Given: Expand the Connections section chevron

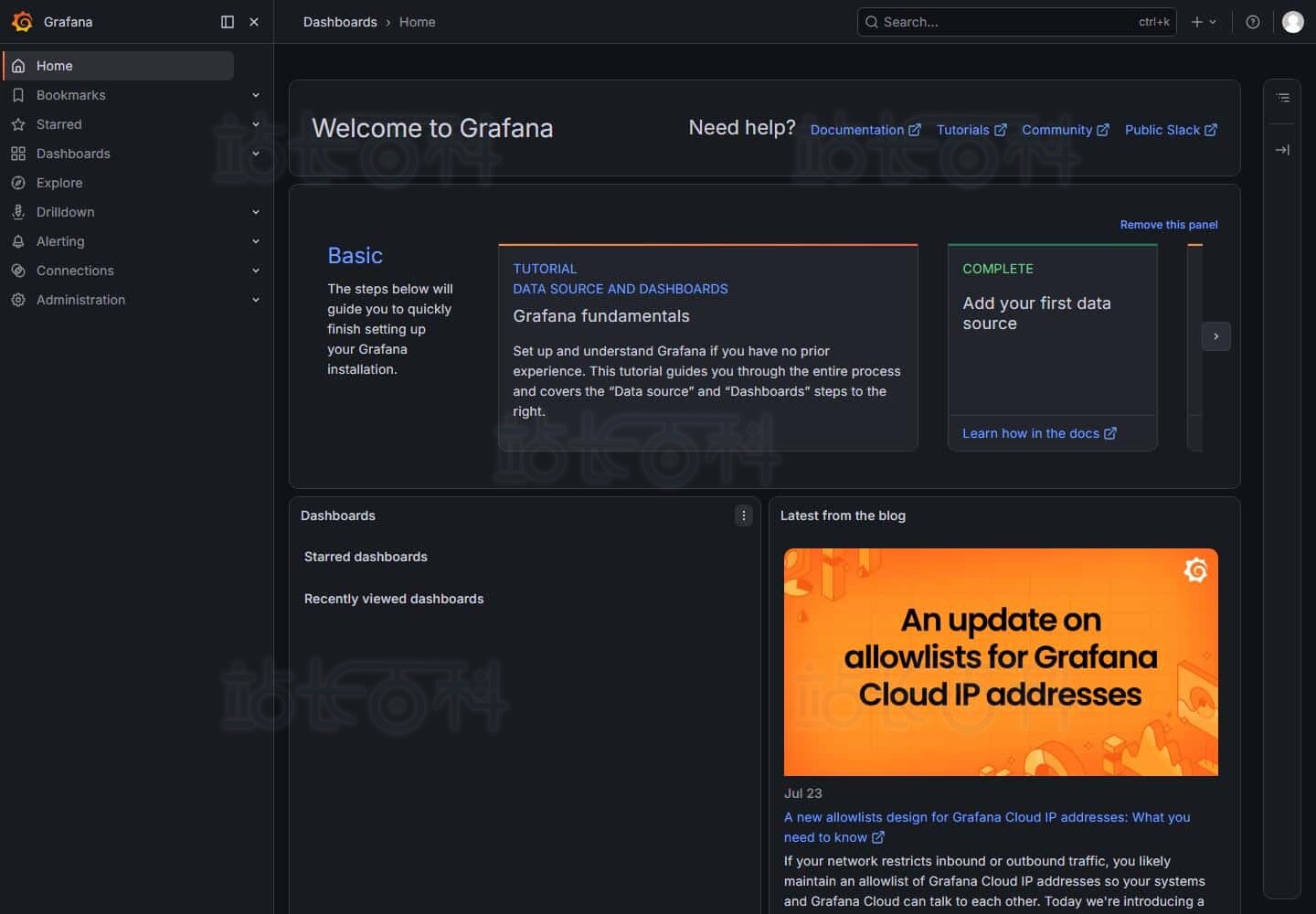Looking at the screenshot, I should click(256, 271).
